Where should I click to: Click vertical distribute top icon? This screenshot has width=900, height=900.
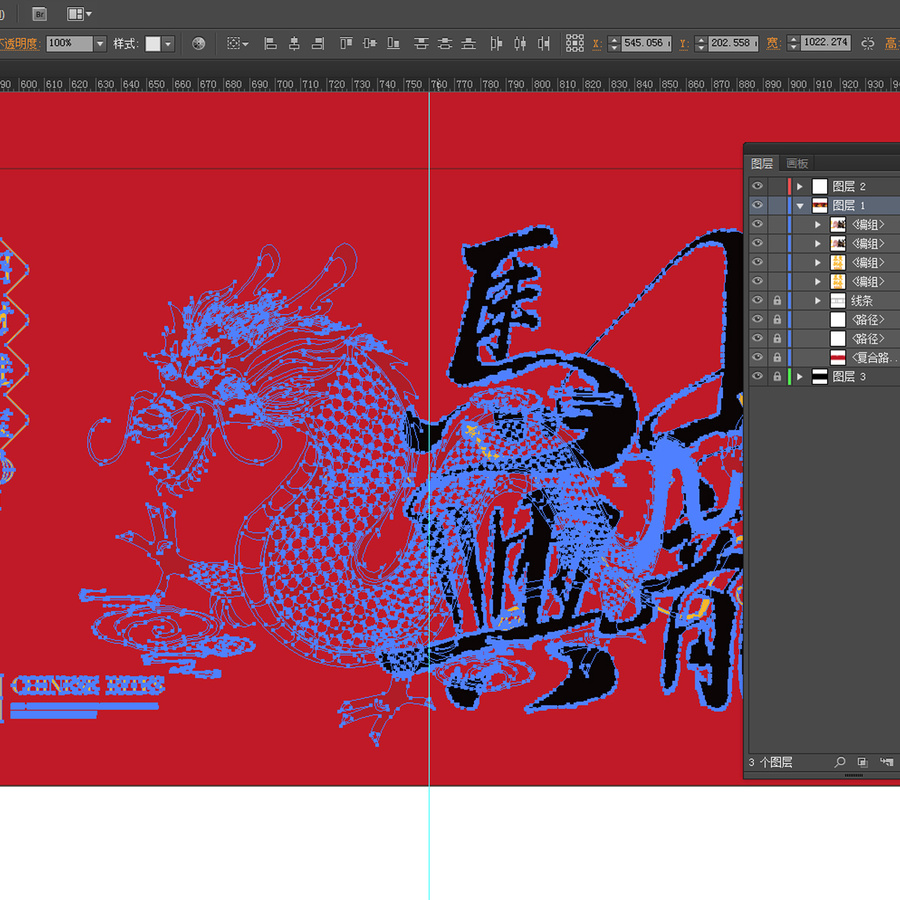(x=421, y=44)
